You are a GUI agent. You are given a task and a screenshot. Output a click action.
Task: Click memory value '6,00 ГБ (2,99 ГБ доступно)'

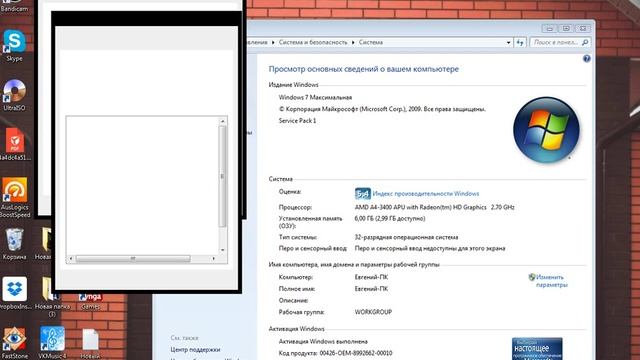tap(390, 219)
